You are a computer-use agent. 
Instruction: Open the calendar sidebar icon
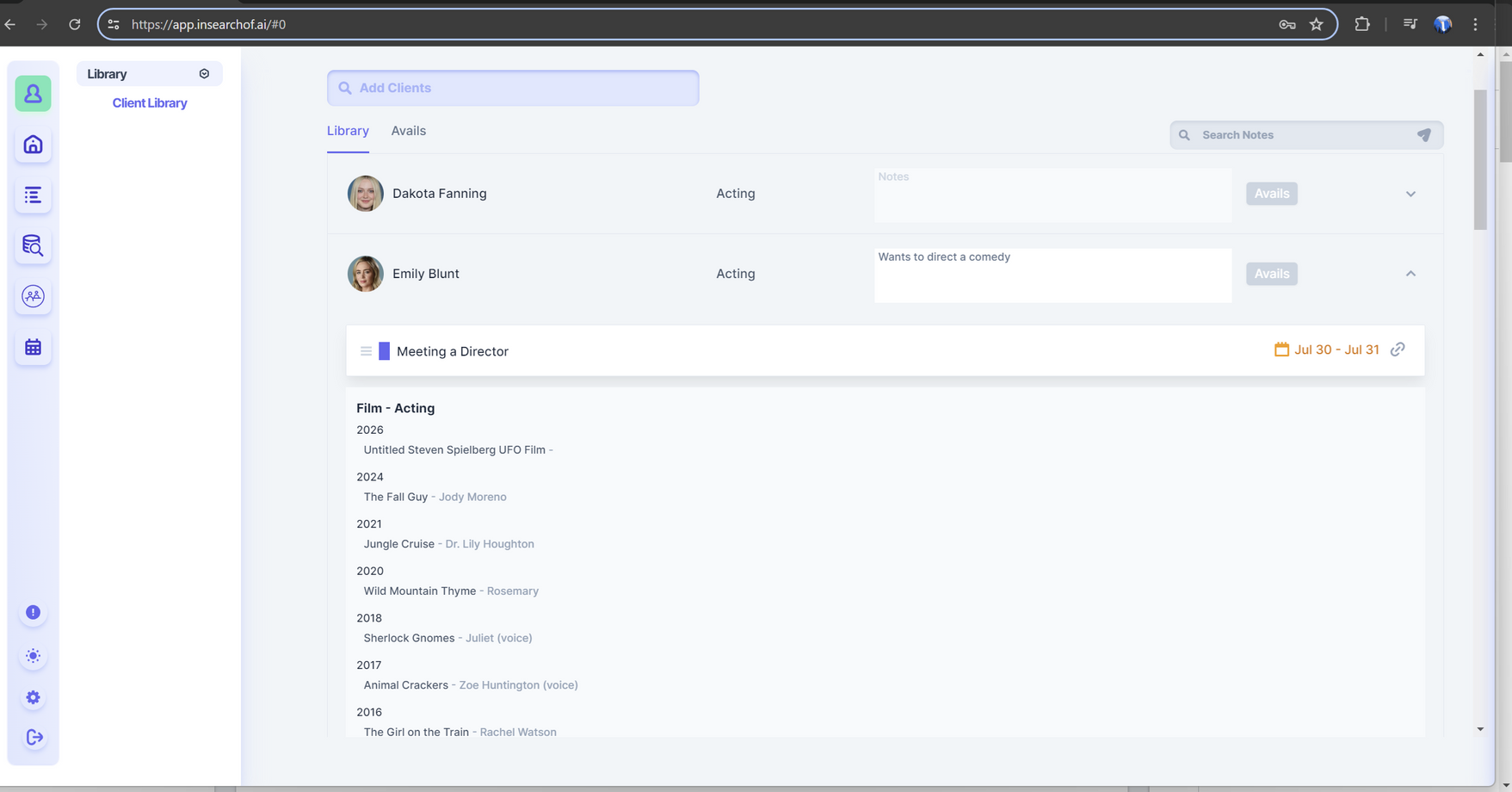pos(33,347)
